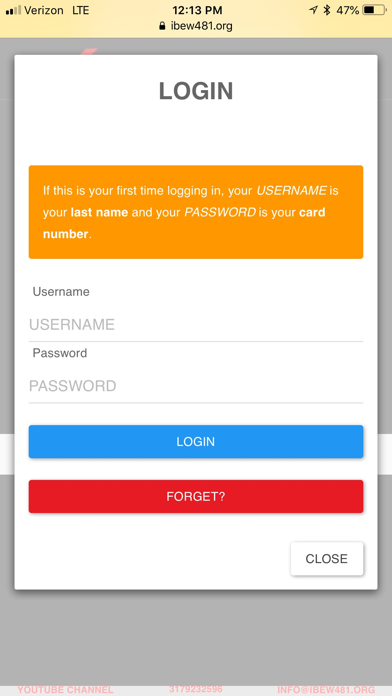Tap the Username label above the field
The image size is (392, 696).
coord(61,292)
